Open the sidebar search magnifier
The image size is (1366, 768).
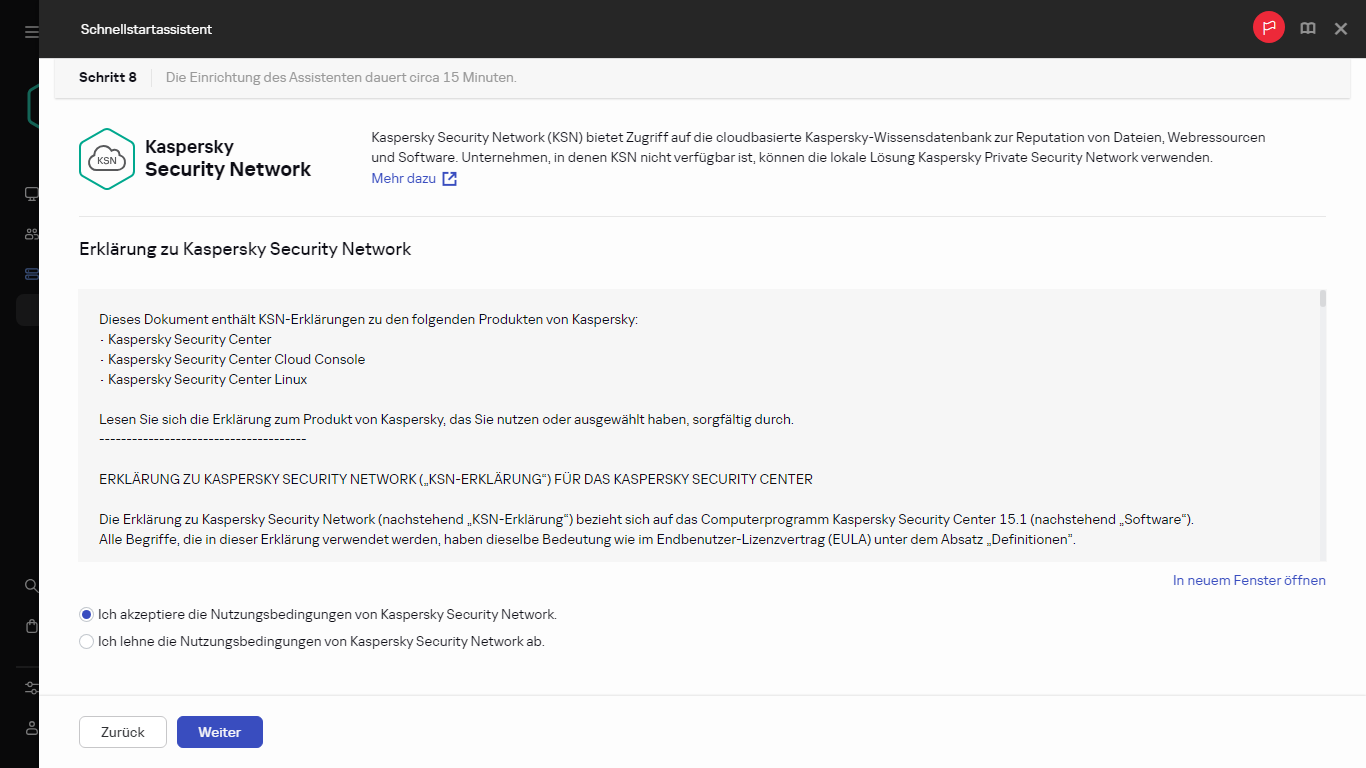[x=30, y=585]
